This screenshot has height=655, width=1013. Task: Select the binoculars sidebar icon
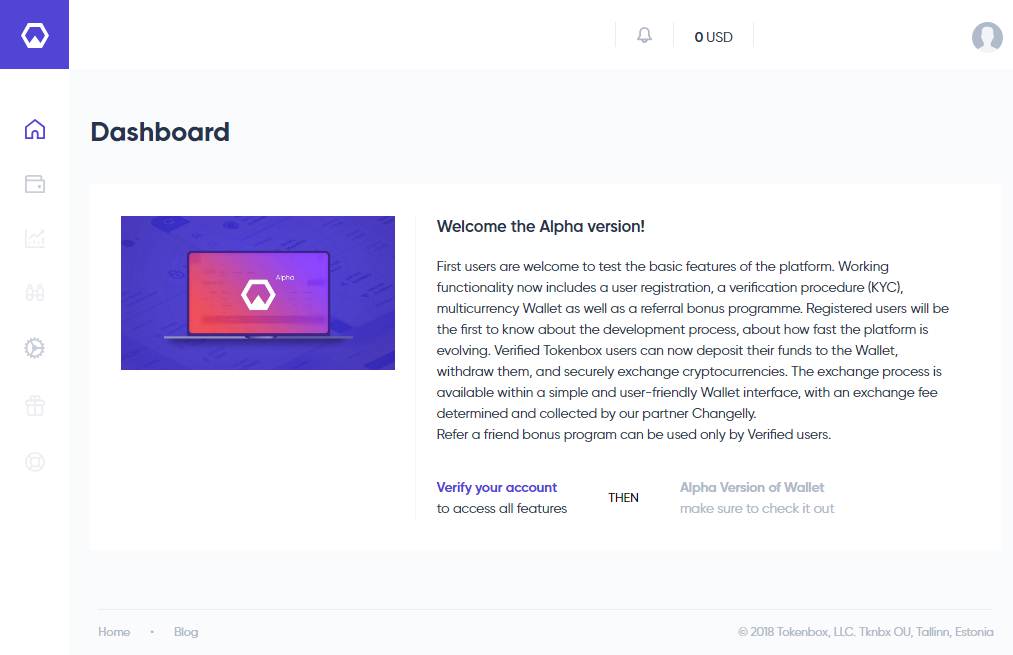[x=35, y=293]
